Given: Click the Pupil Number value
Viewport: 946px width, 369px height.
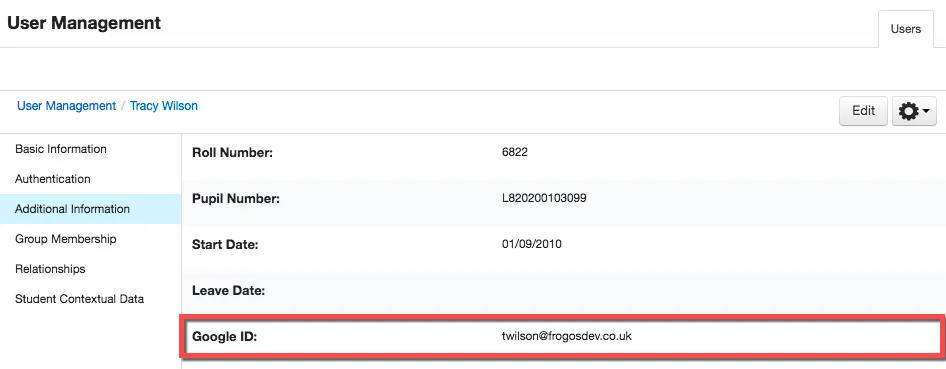Looking at the screenshot, I should point(544,198).
